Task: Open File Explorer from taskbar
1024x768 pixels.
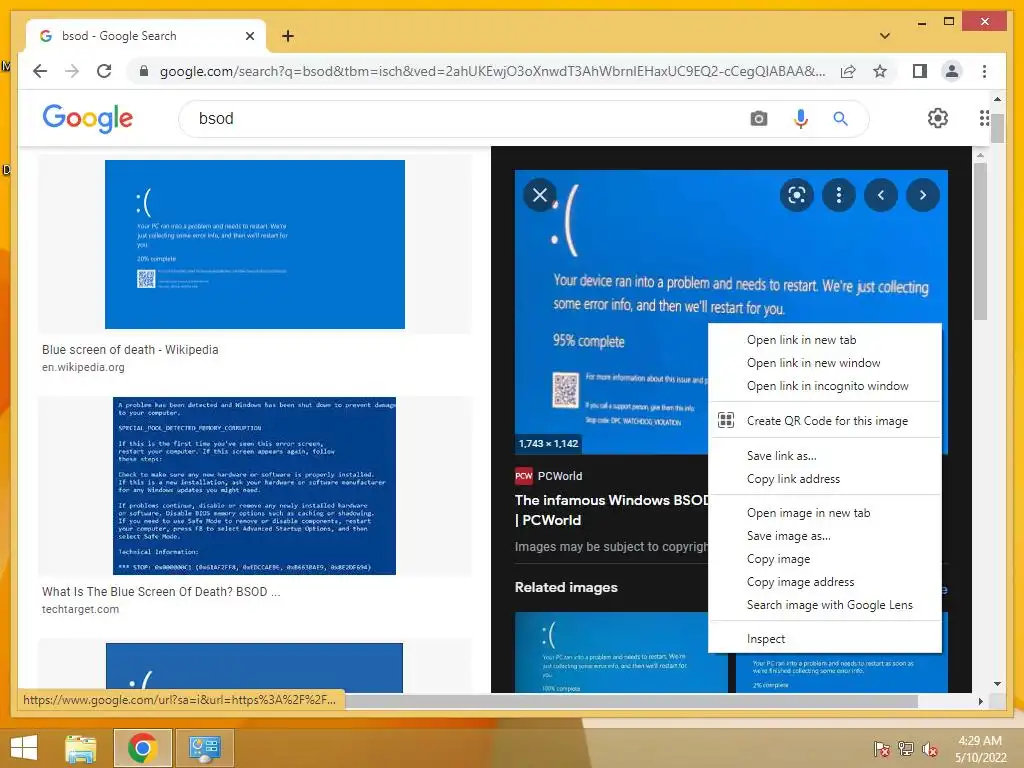Action: 81,748
